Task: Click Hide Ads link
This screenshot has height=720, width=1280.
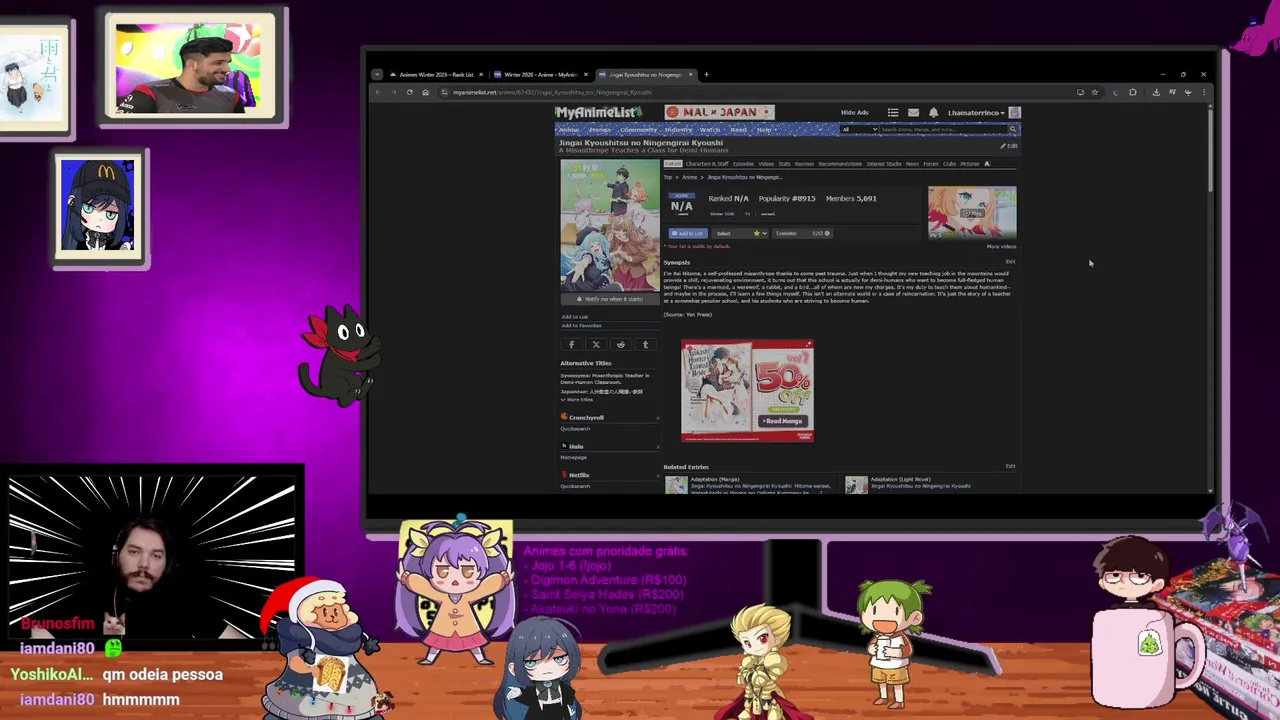Action: point(854,113)
